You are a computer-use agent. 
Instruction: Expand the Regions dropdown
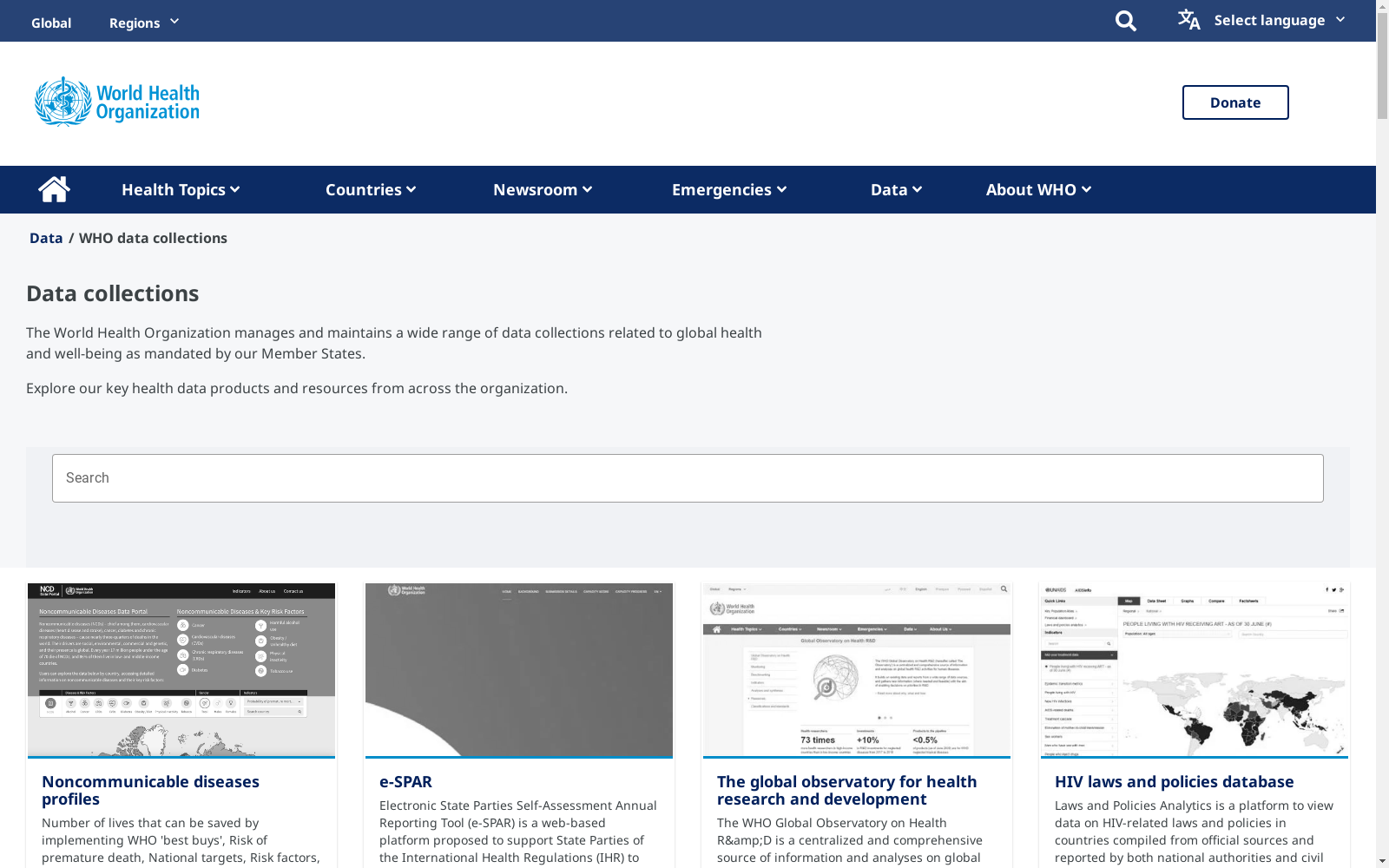click(144, 23)
